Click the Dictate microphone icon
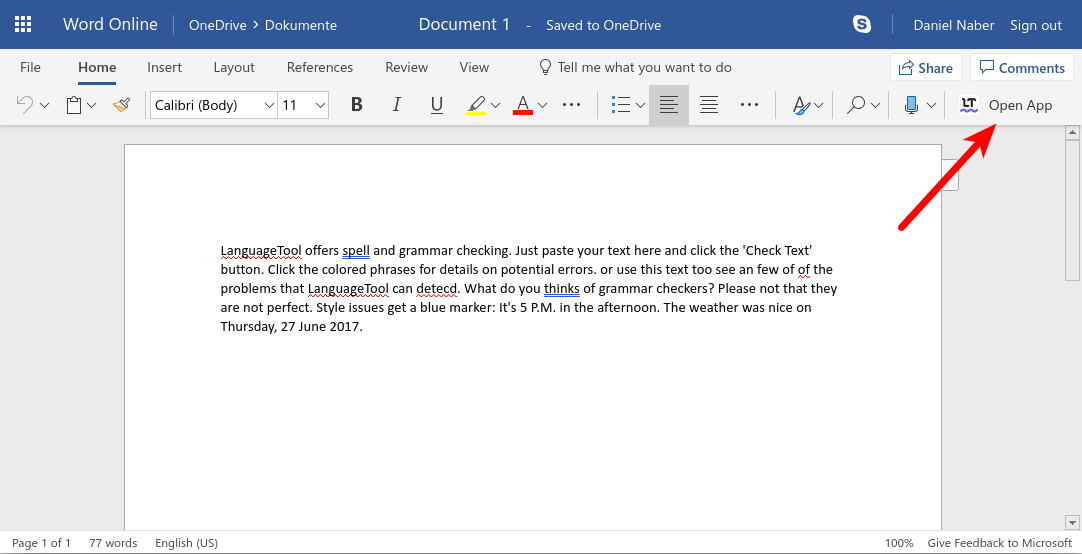The height and width of the screenshot is (554, 1082). (x=912, y=105)
